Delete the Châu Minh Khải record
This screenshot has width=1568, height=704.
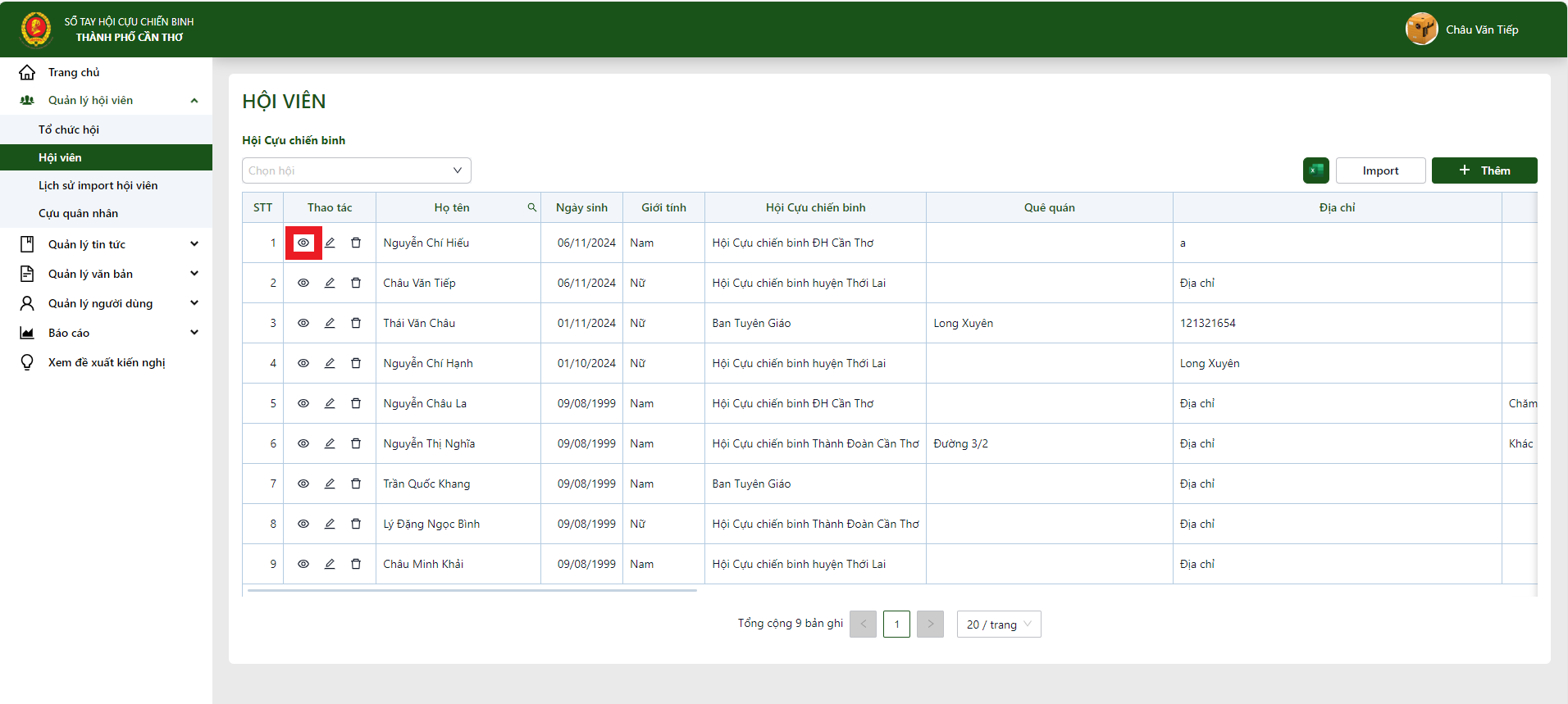point(356,564)
